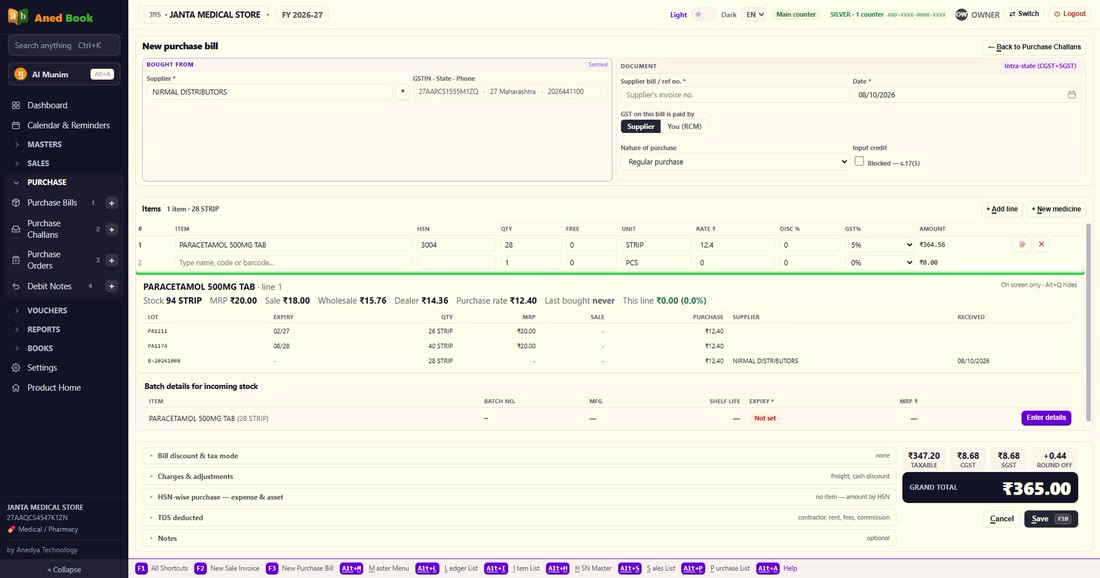This screenshot has height=578, width=1100.
Task: Click the AI Munim avatar icon
Action: 20,74
